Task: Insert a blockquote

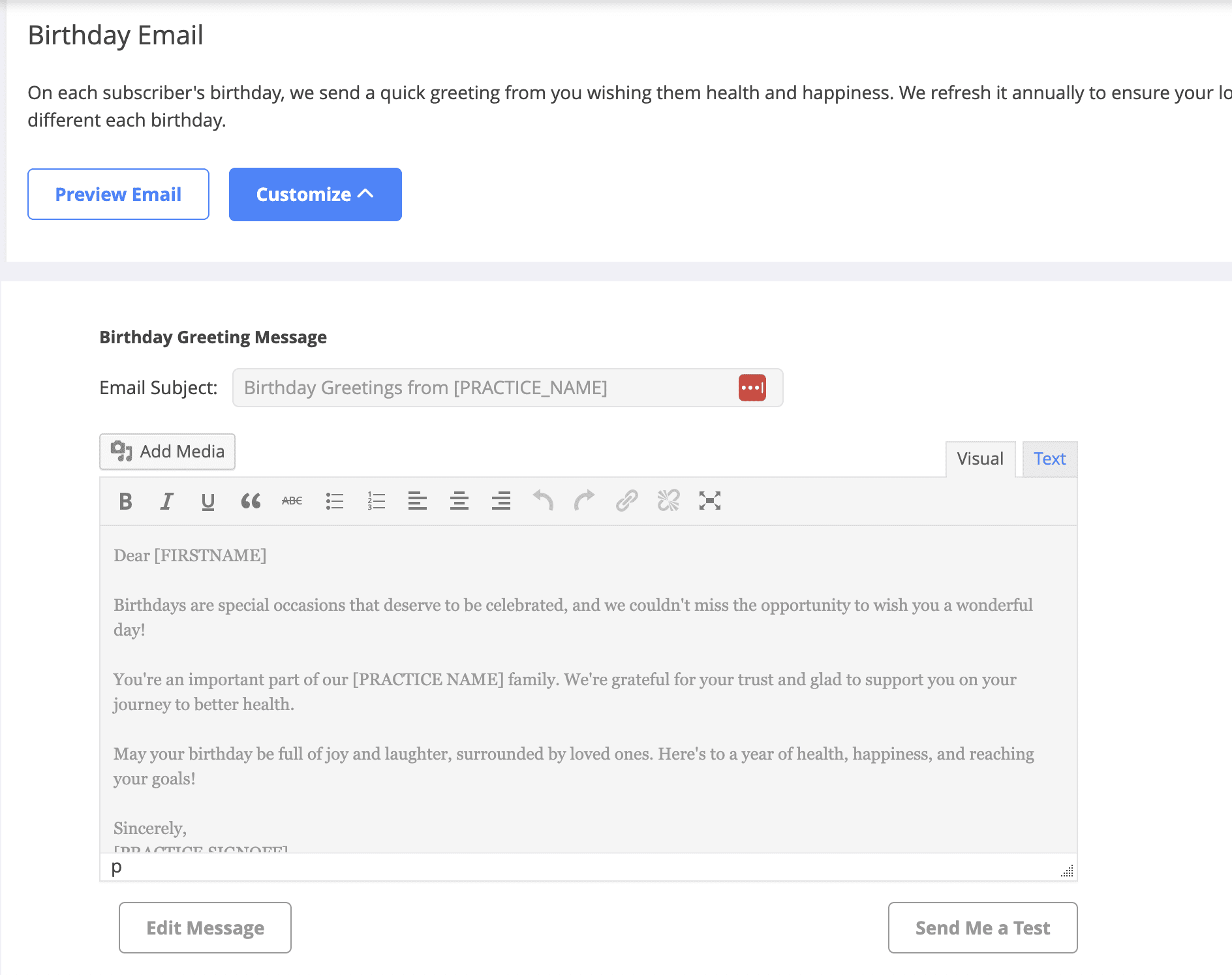Action: pos(251,501)
